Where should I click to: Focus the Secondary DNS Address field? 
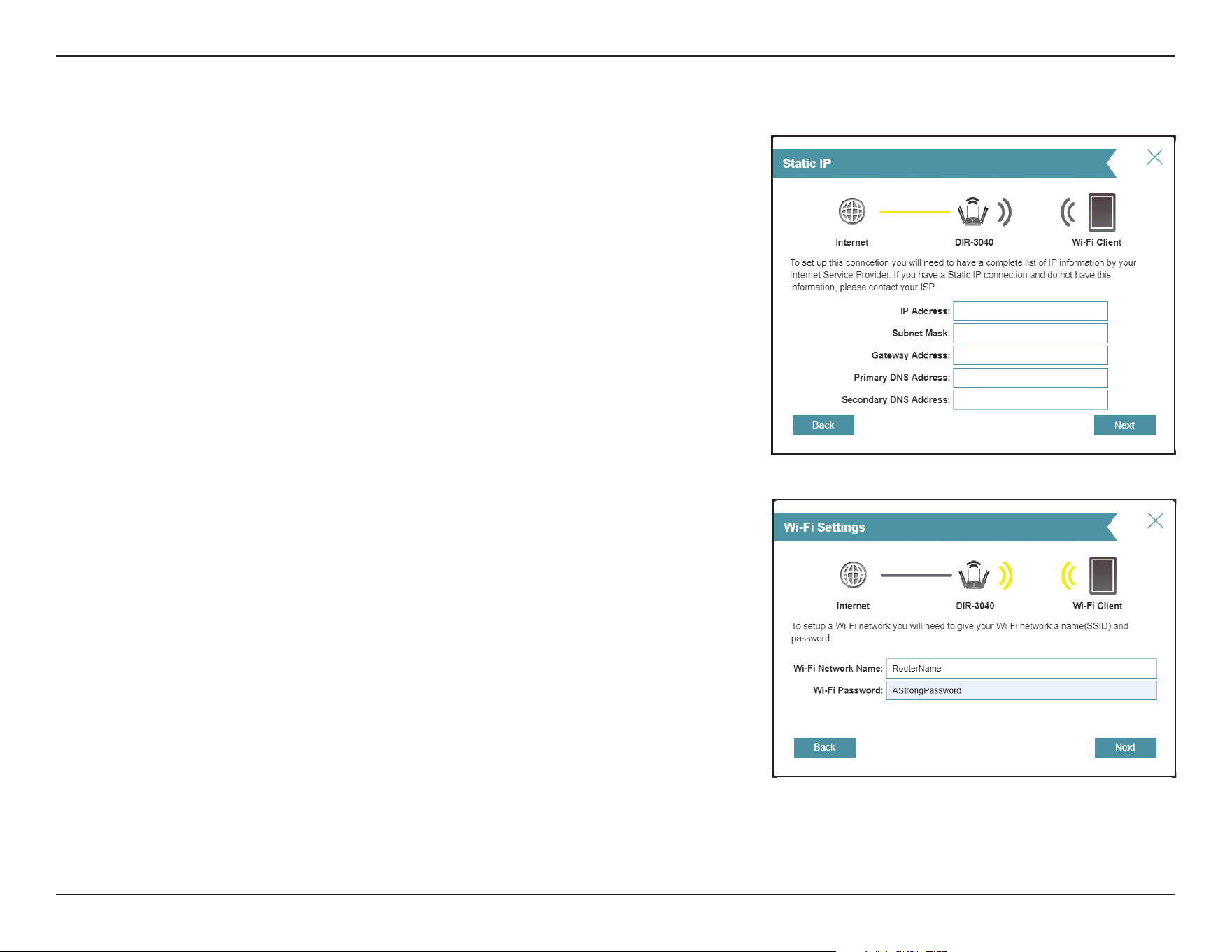point(1030,399)
